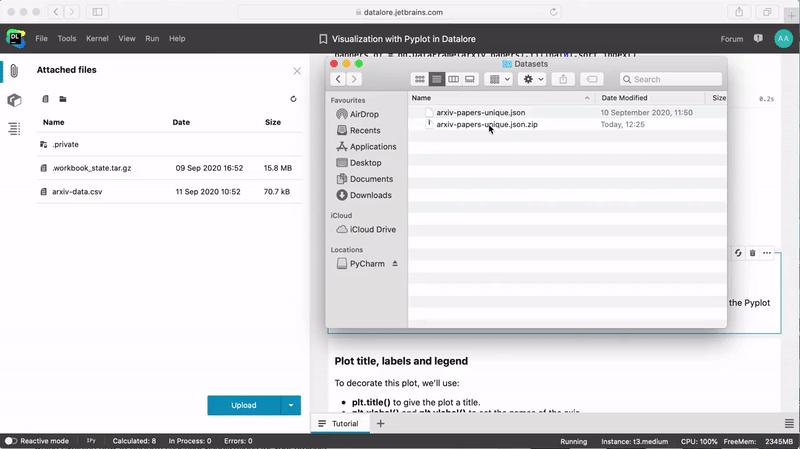Open sheets list menu at bottom right

tap(789, 423)
